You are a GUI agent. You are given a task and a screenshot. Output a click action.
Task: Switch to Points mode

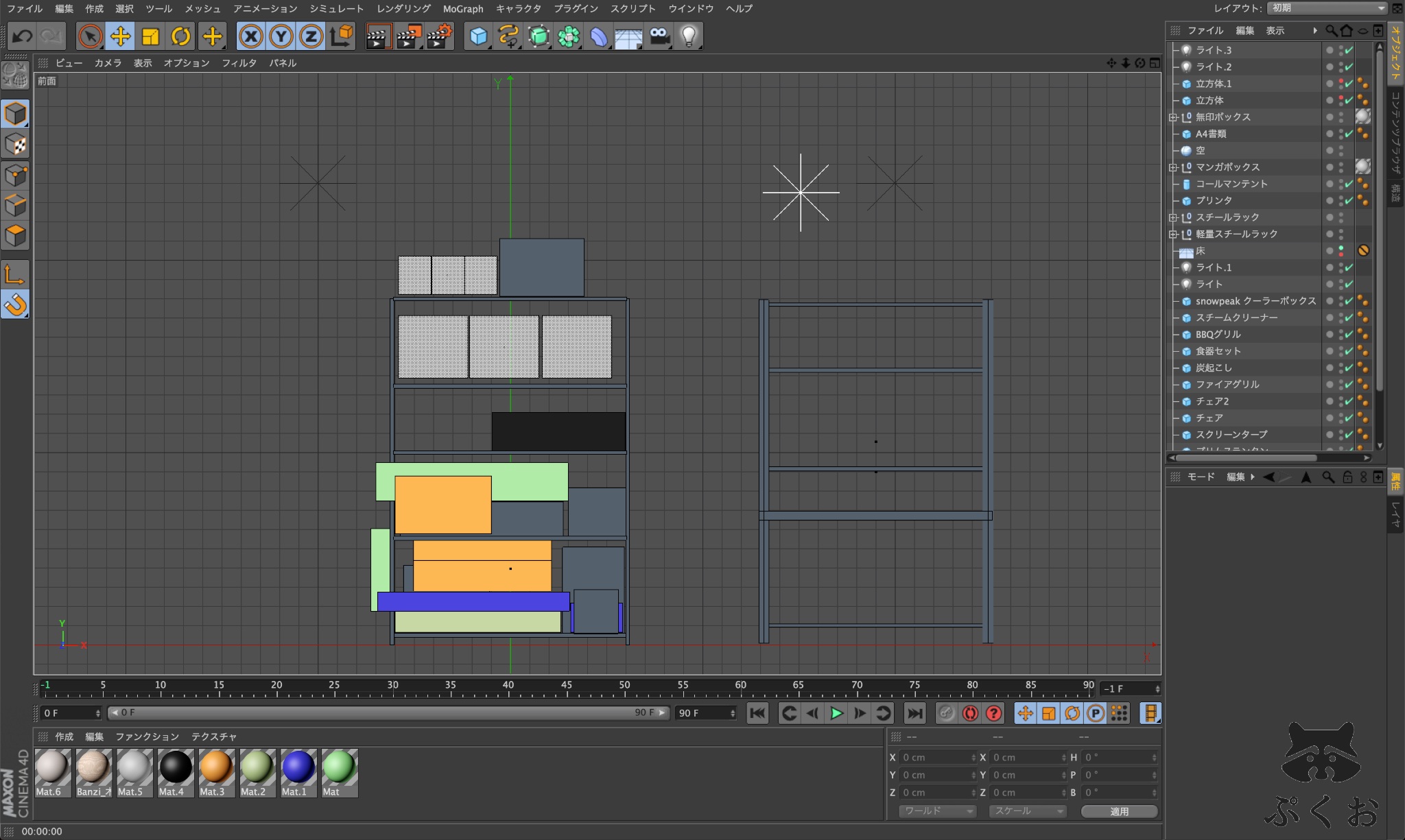pyautogui.click(x=15, y=176)
